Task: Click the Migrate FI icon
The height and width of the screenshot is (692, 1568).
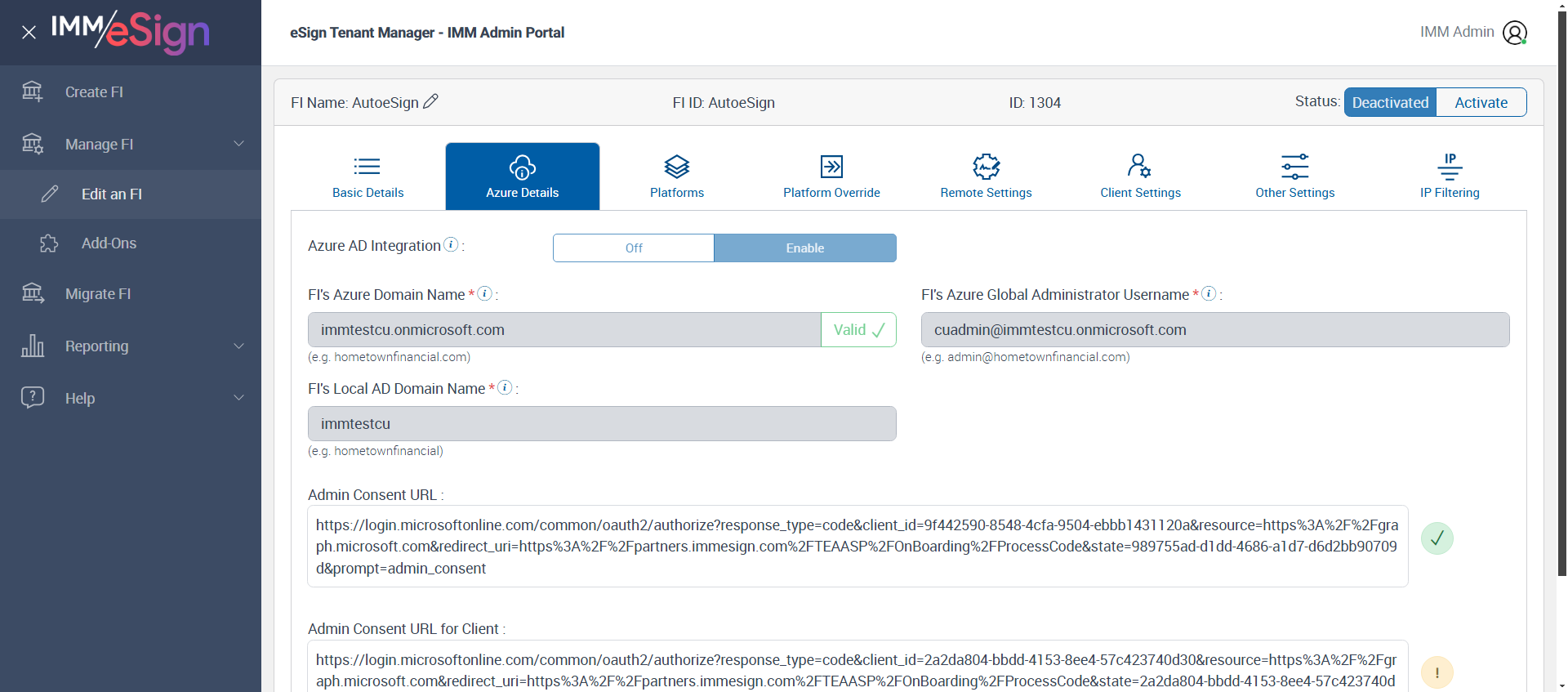Action: tap(32, 293)
